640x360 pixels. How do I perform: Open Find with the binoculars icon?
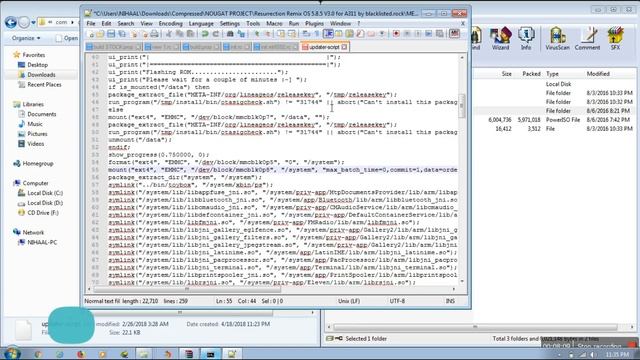pyautogui.click(x=230, y=34)
